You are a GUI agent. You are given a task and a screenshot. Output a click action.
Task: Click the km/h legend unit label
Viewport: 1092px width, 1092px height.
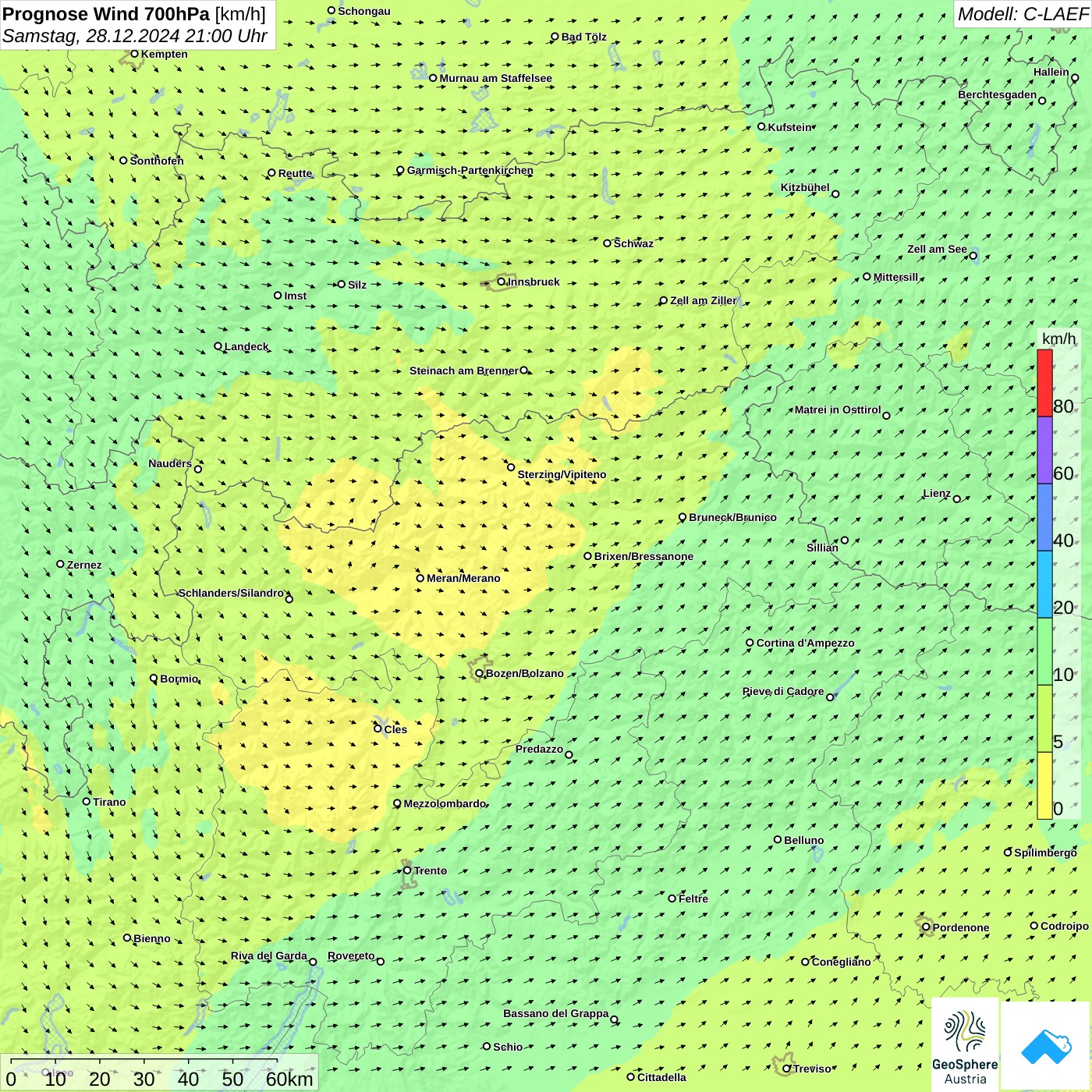click(x=1058, y=339)
